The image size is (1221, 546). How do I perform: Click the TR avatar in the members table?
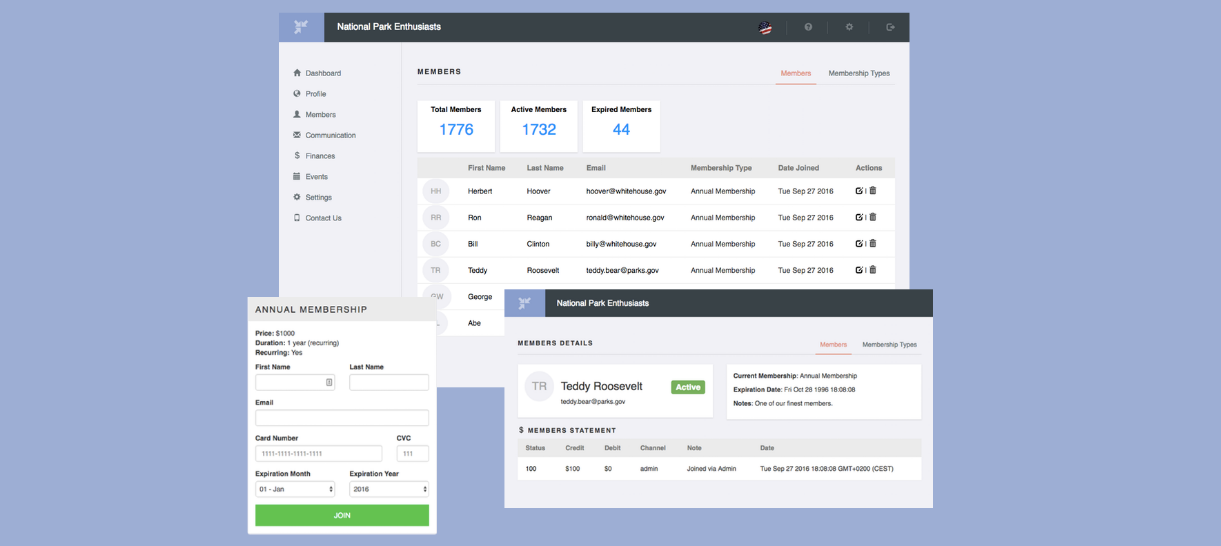[x=436, y=270]
